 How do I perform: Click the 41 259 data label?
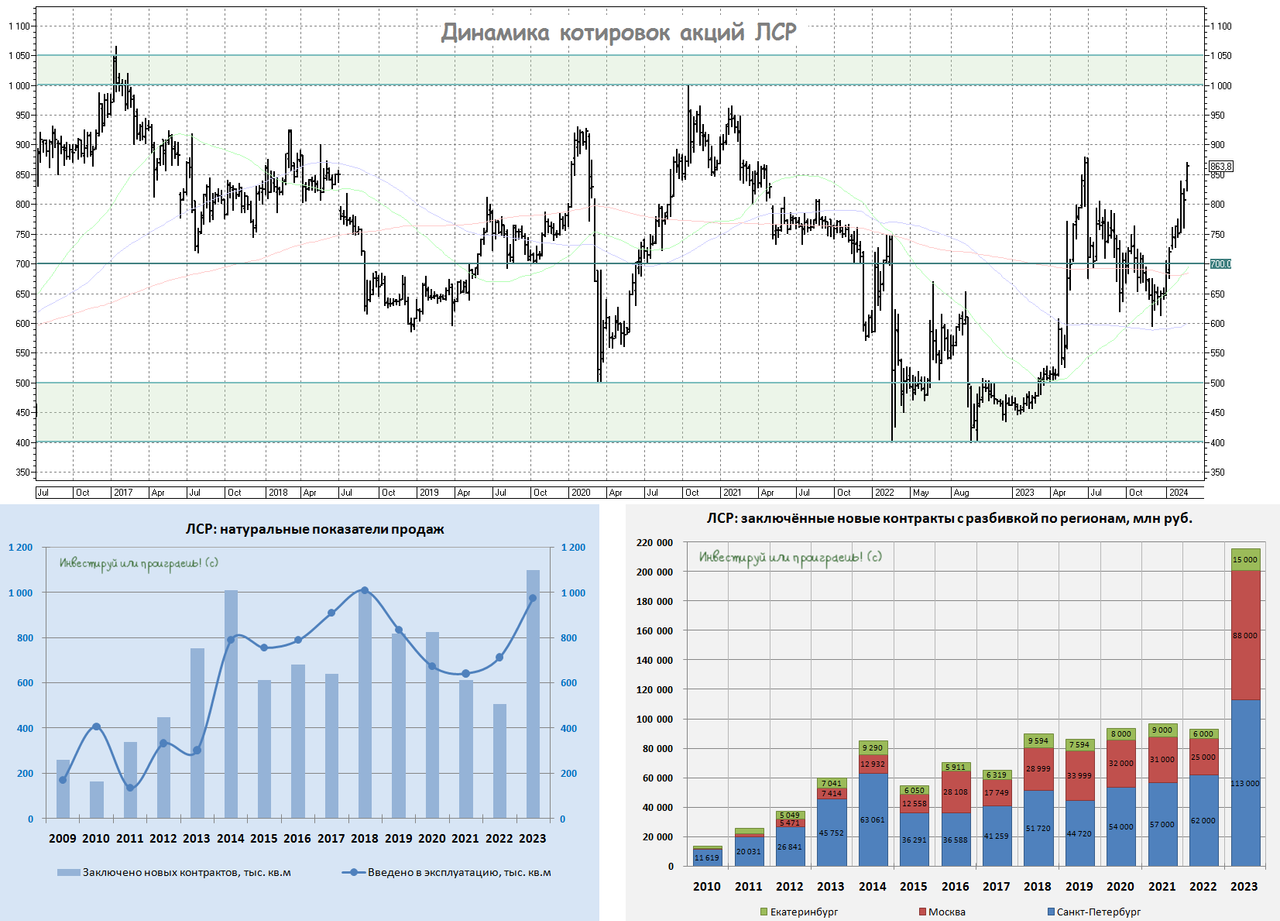click(x=996, y=836)
